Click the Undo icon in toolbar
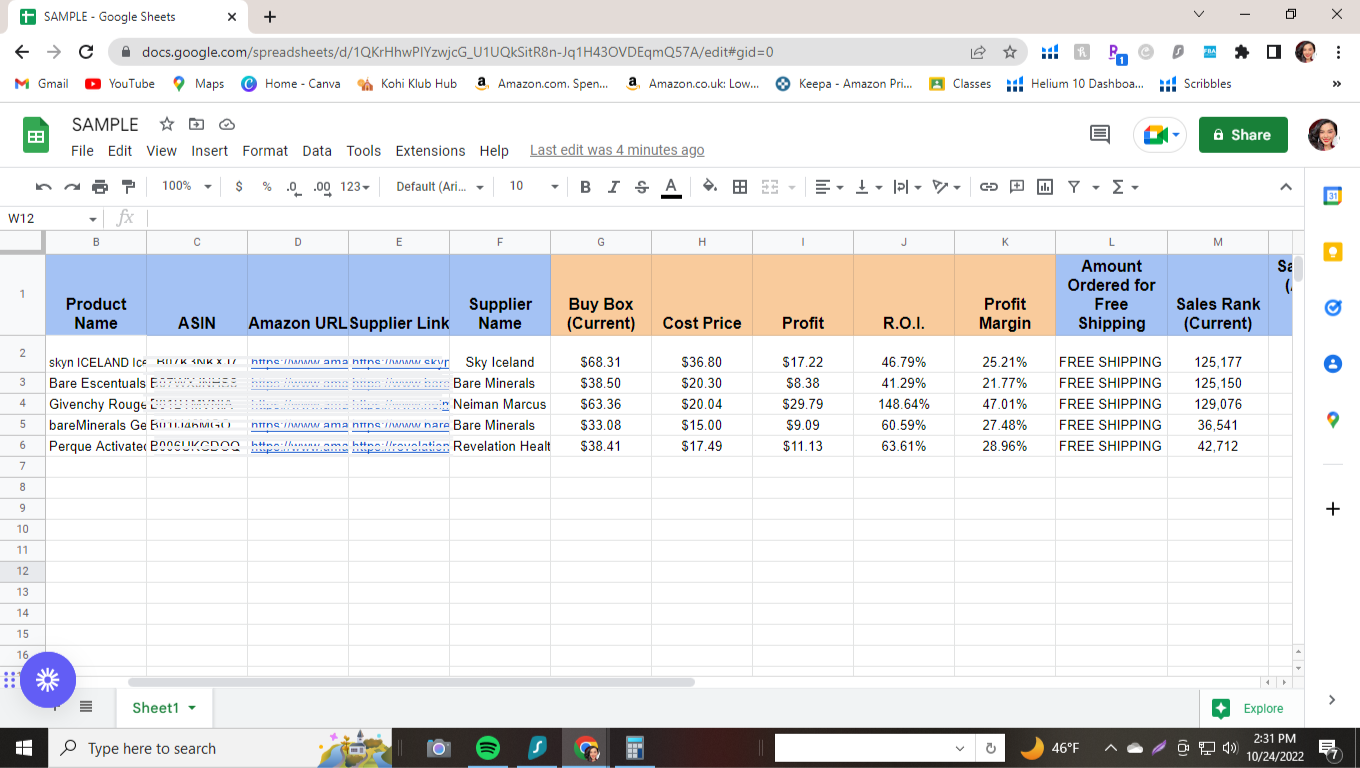Image resolution: width=1360 pixels, height=768 pixels. click(x=43, y=187)
